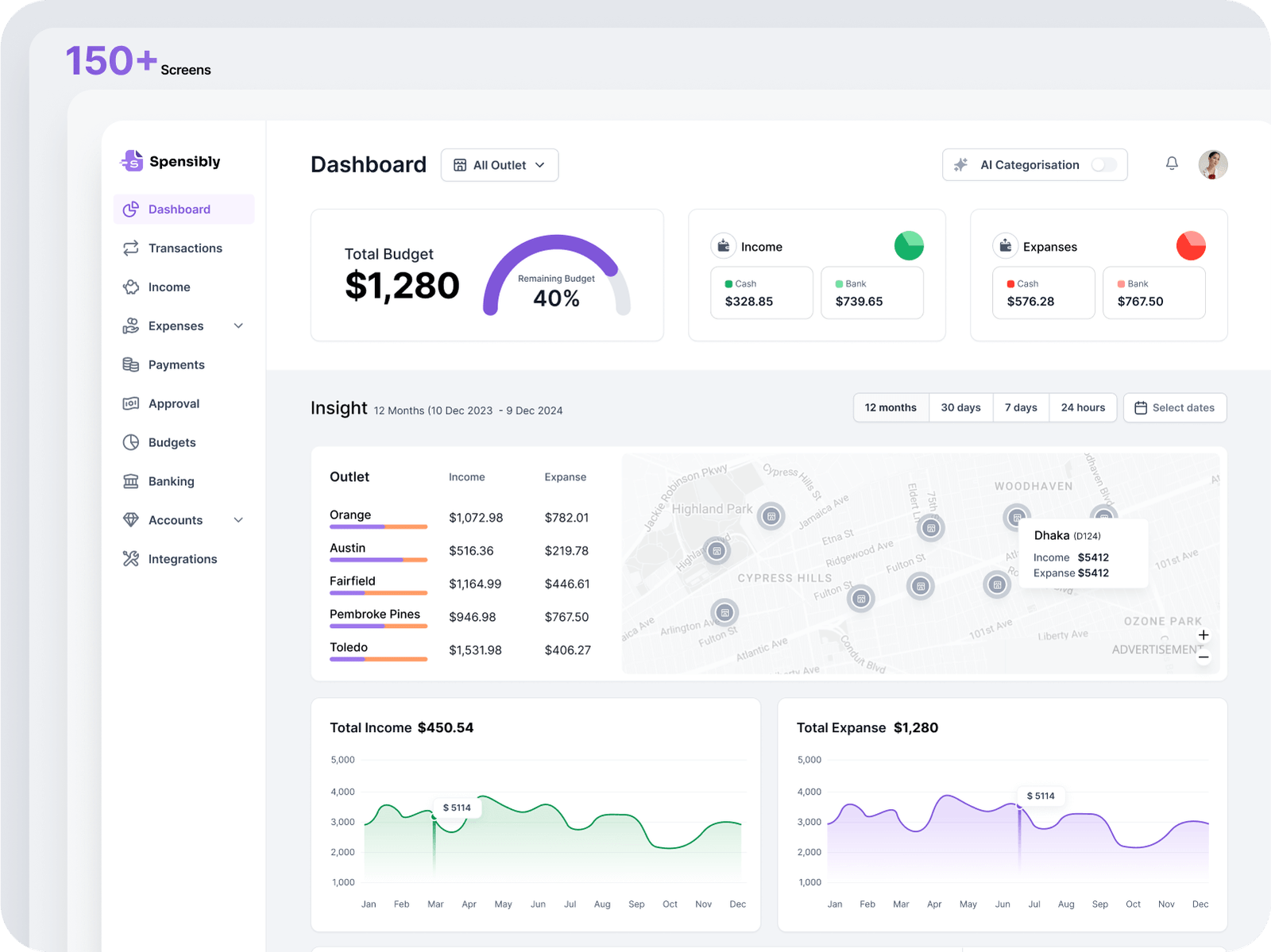
Task: Zoom out on the map with minus
Action: [1203, 657]
